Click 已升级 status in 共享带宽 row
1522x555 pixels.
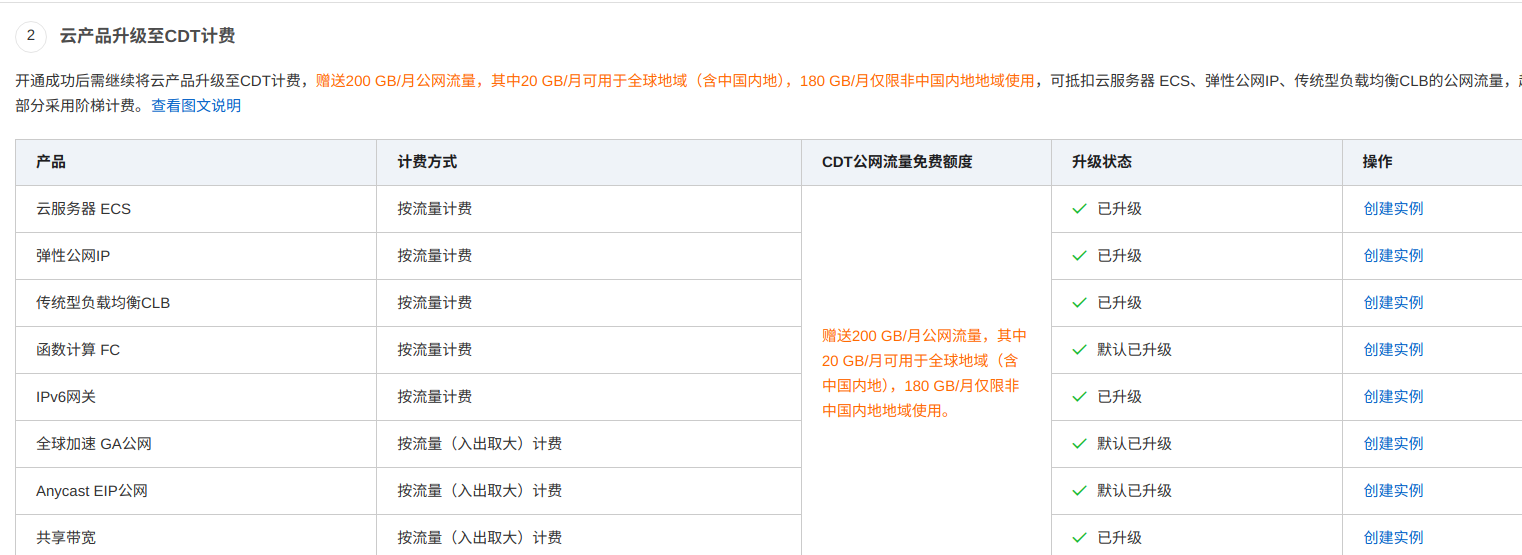coord(1119,538)
